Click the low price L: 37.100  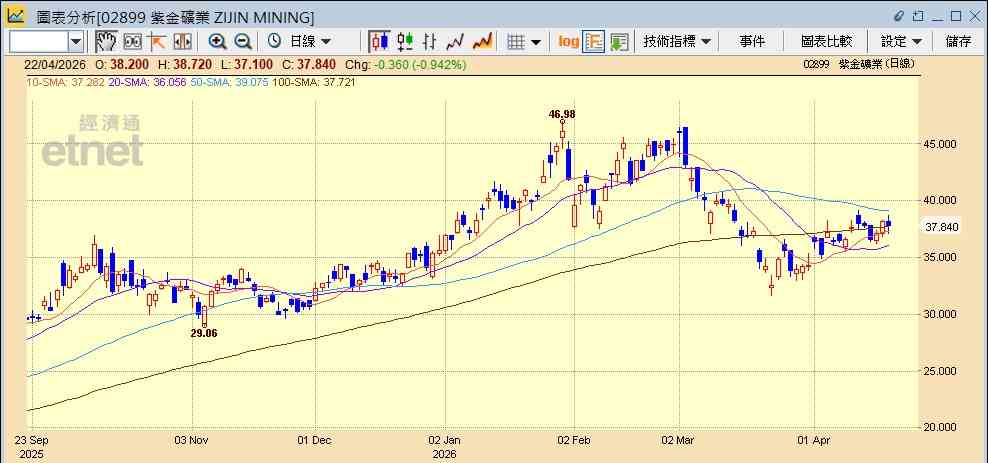point(247,64)
